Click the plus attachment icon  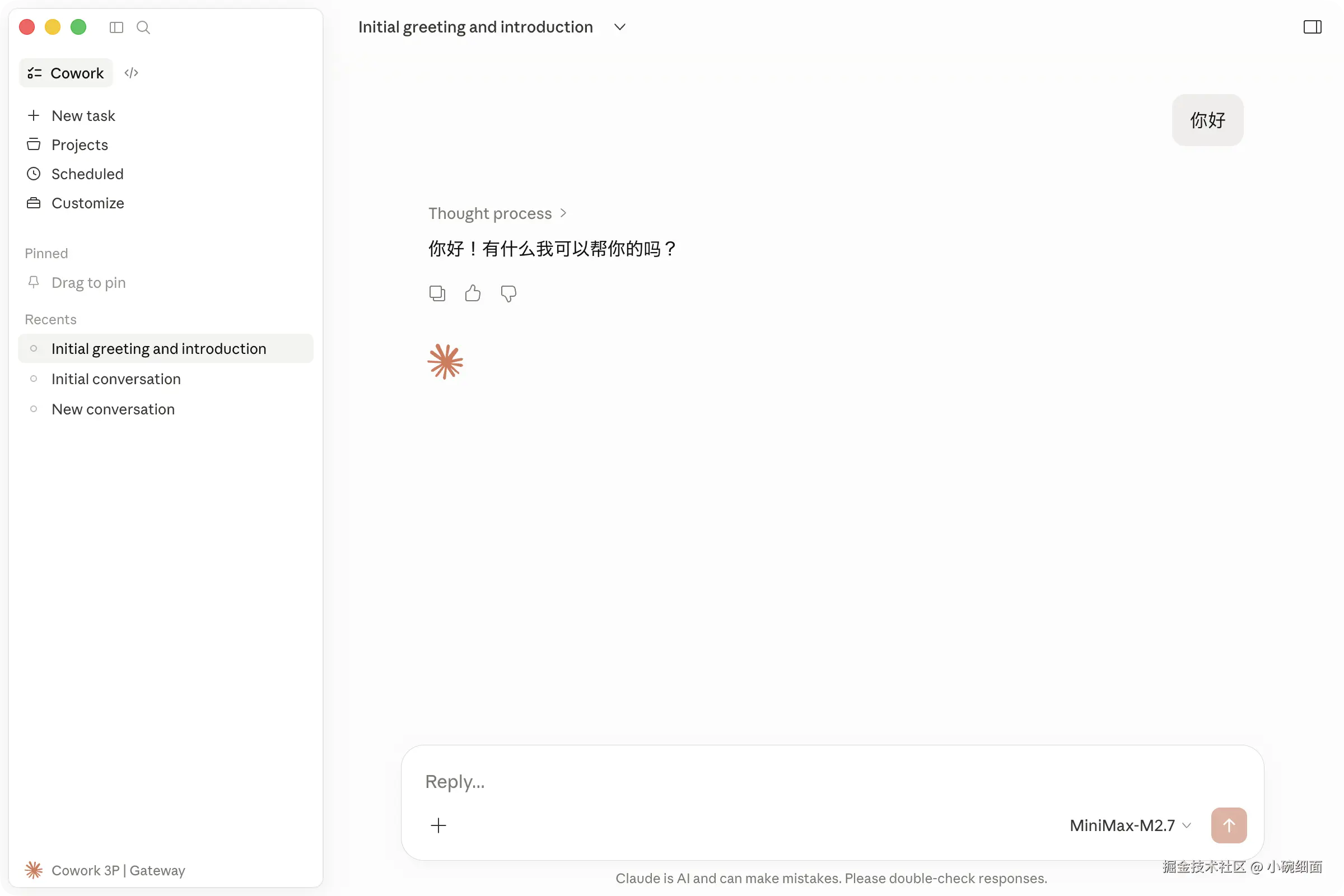pyautogui.click(x=438, y=825)
